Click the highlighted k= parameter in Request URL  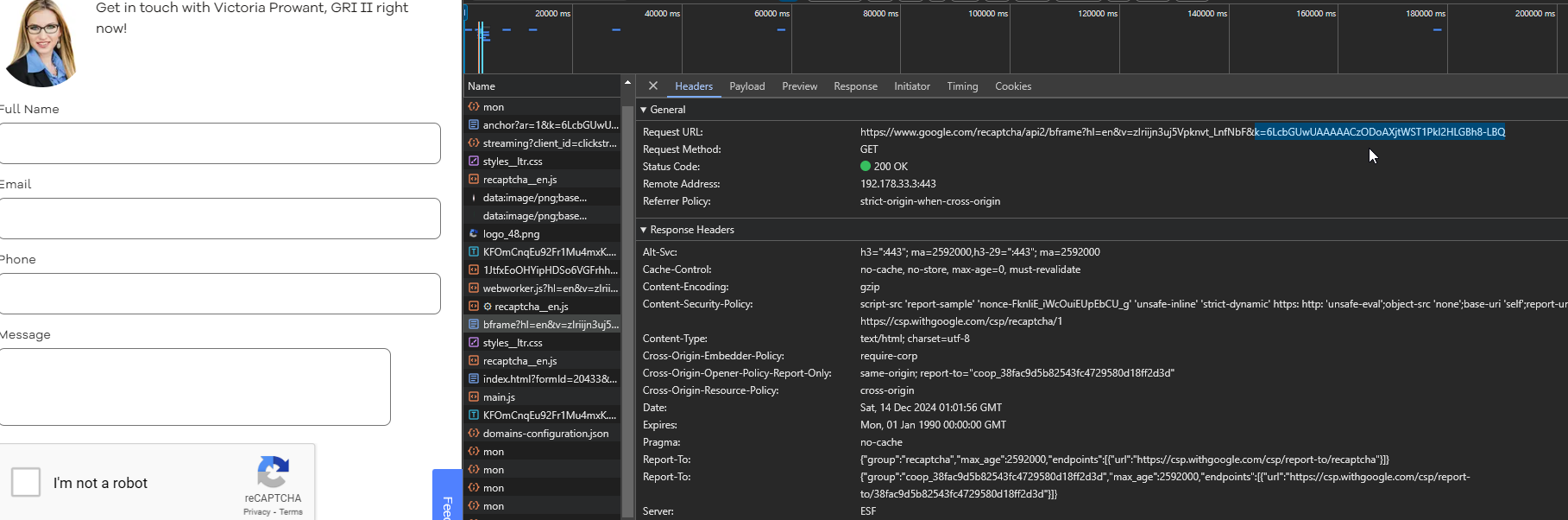[1380, 132]
